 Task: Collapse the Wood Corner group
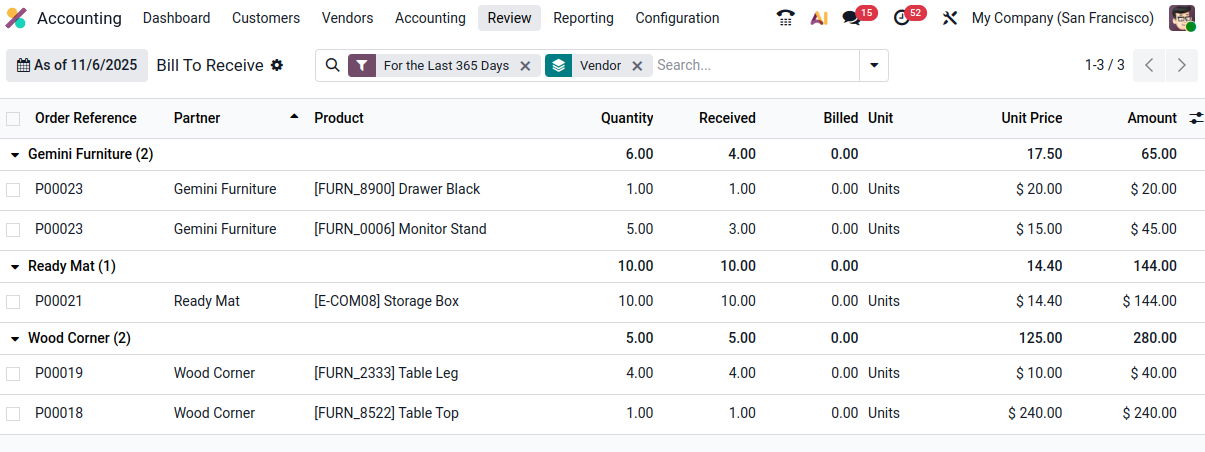(15, 339)
